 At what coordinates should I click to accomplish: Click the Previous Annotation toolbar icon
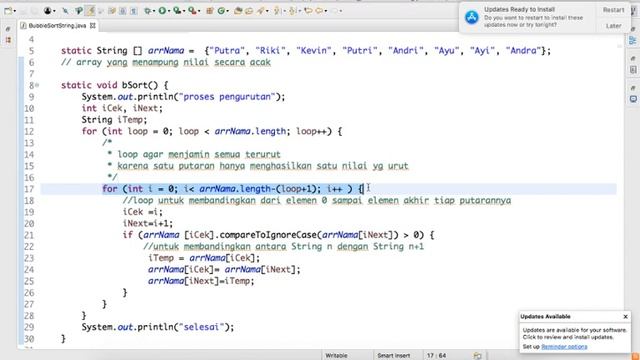point(292,11)
